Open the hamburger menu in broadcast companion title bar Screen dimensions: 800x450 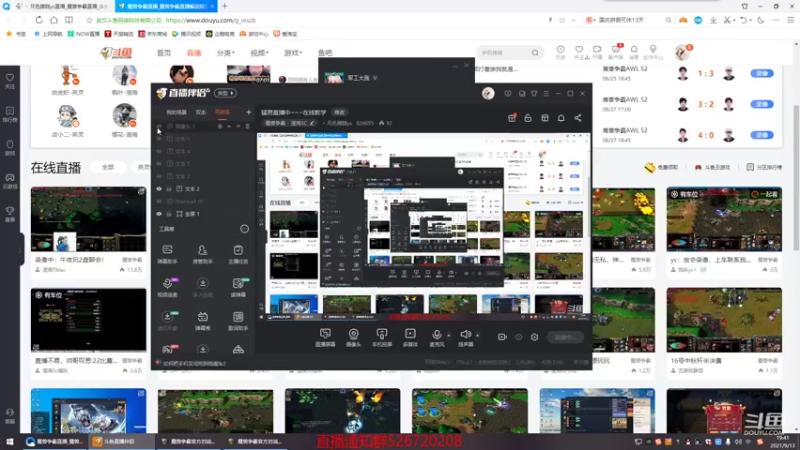tap(546, 94)
